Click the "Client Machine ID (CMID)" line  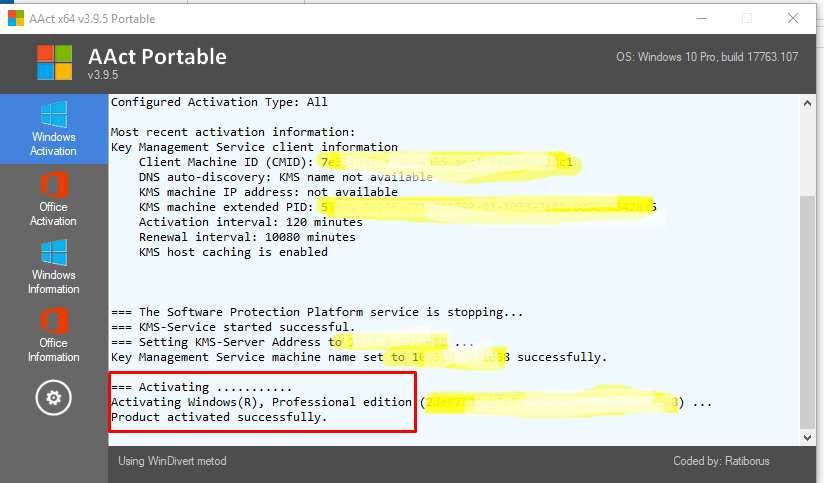[x=356, y=162]
